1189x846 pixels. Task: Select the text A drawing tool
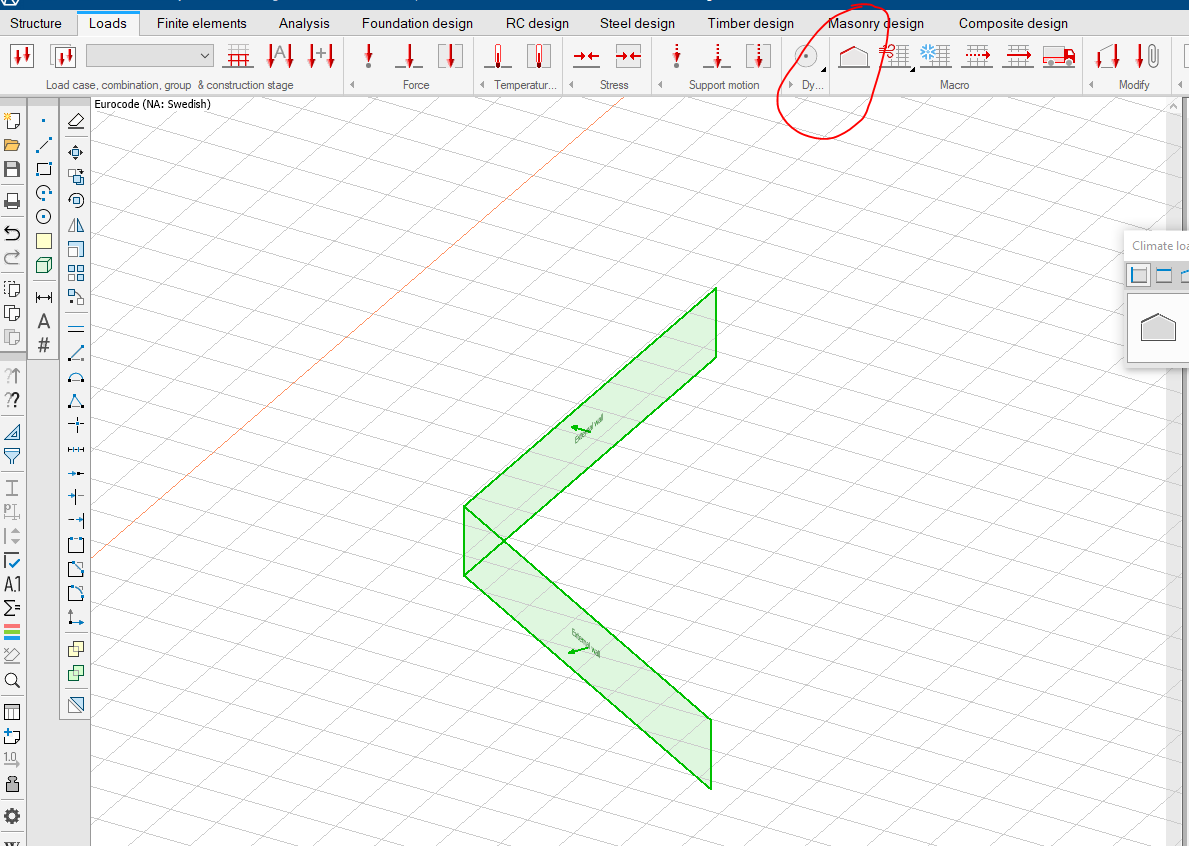[44, 321]
